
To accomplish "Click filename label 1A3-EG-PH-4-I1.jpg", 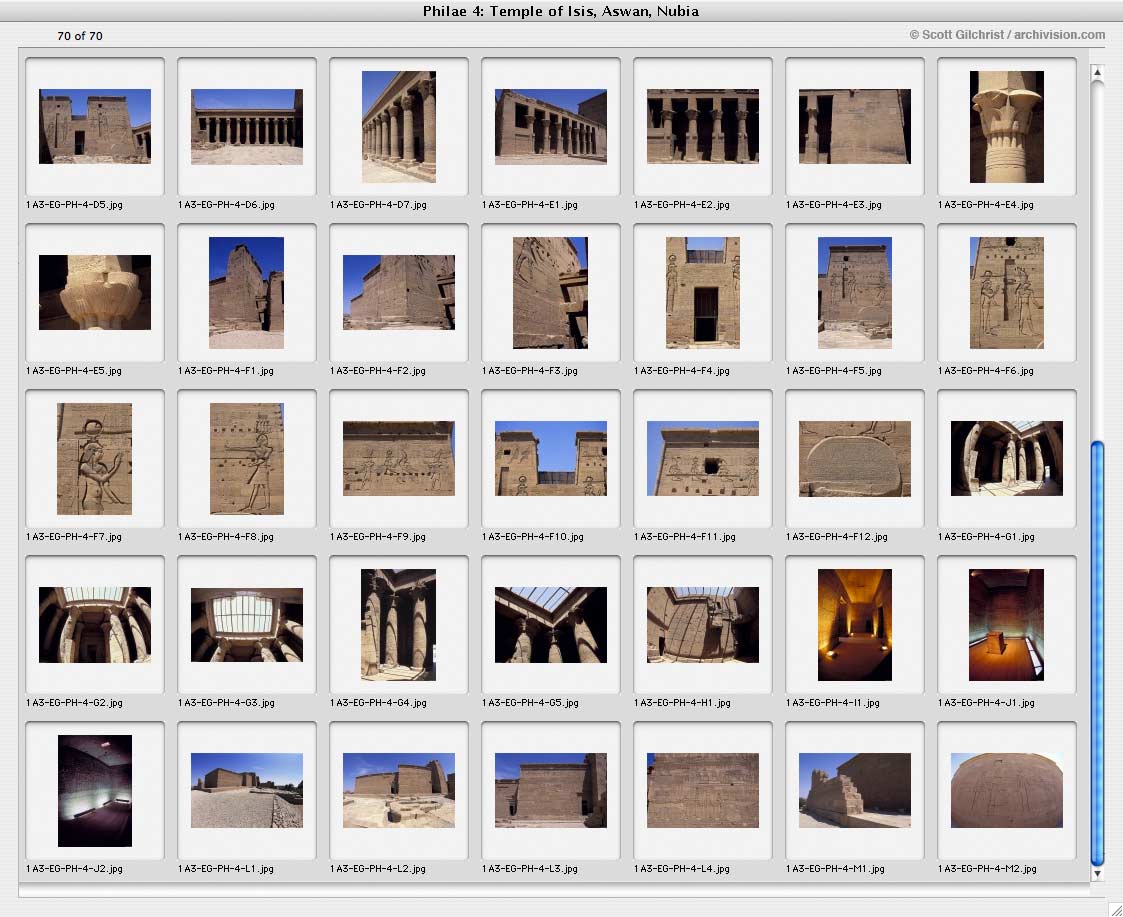I will pos(833,703).
